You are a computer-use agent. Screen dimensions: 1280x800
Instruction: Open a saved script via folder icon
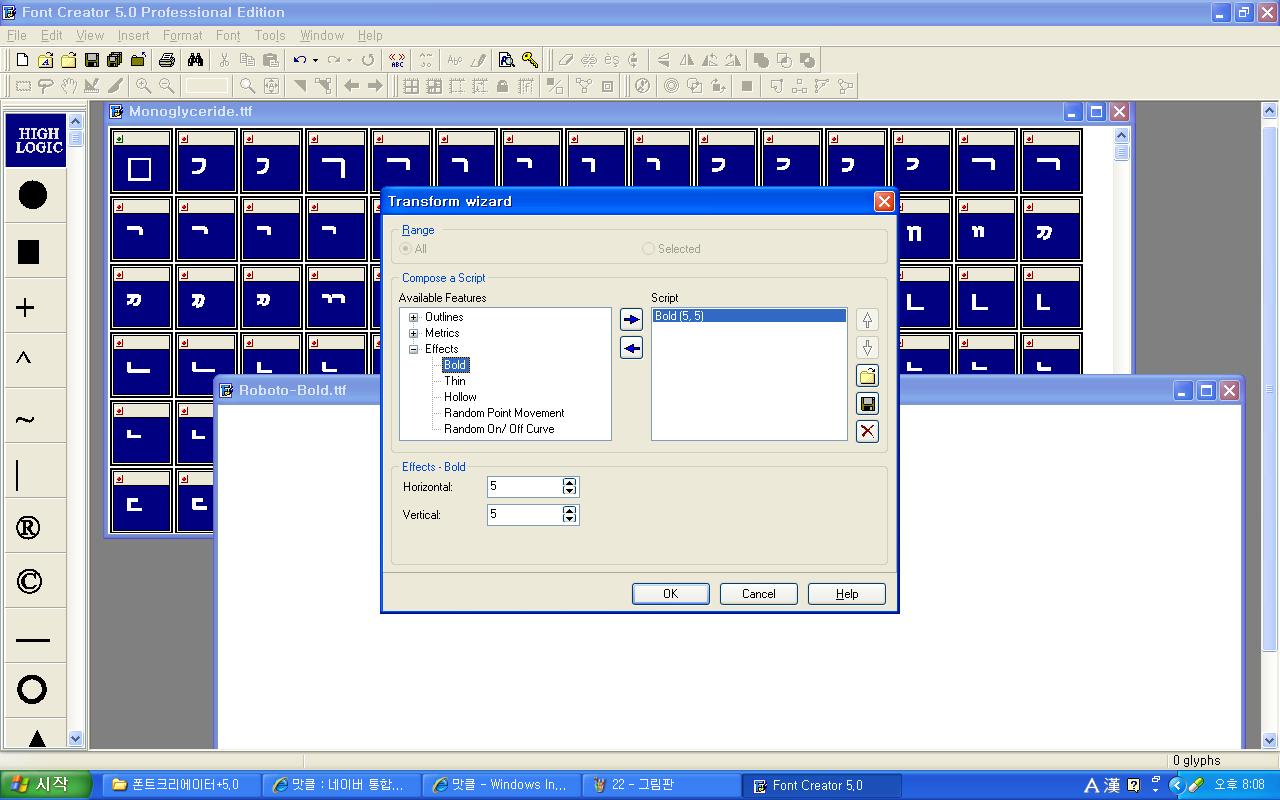tap(867, 376)
